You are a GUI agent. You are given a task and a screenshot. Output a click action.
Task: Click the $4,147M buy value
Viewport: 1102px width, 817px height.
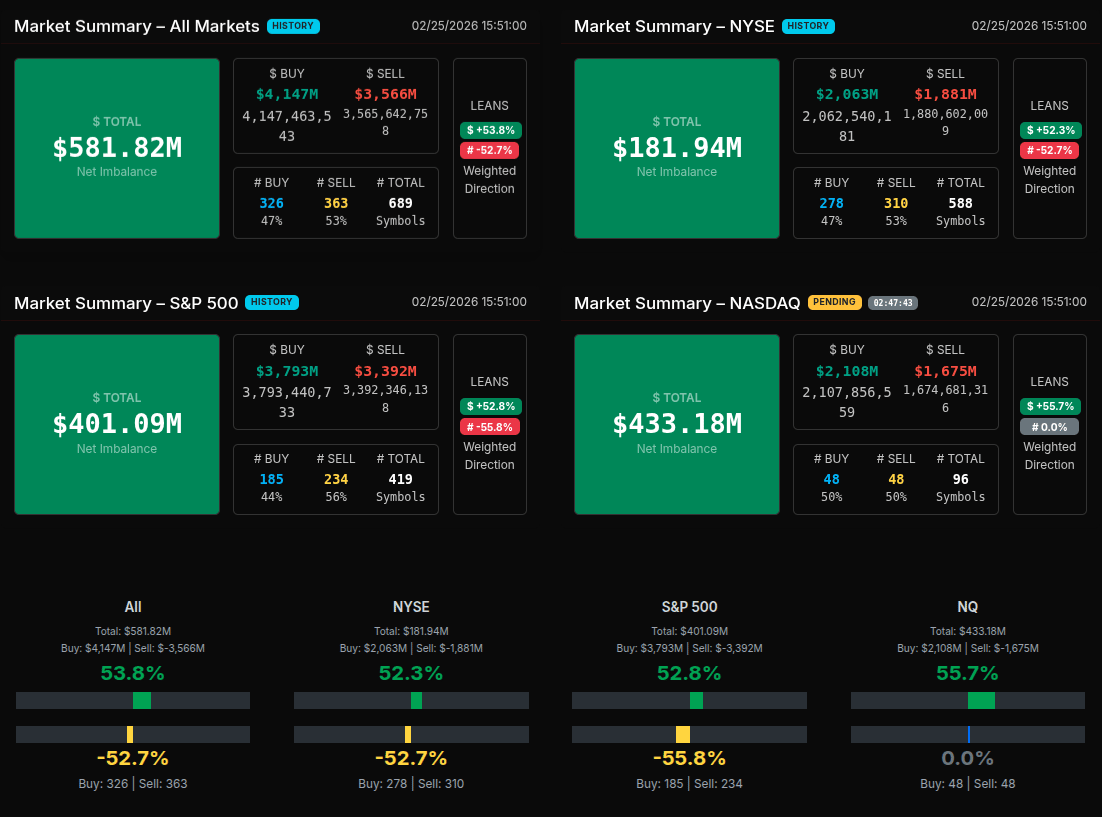point(287,94)
